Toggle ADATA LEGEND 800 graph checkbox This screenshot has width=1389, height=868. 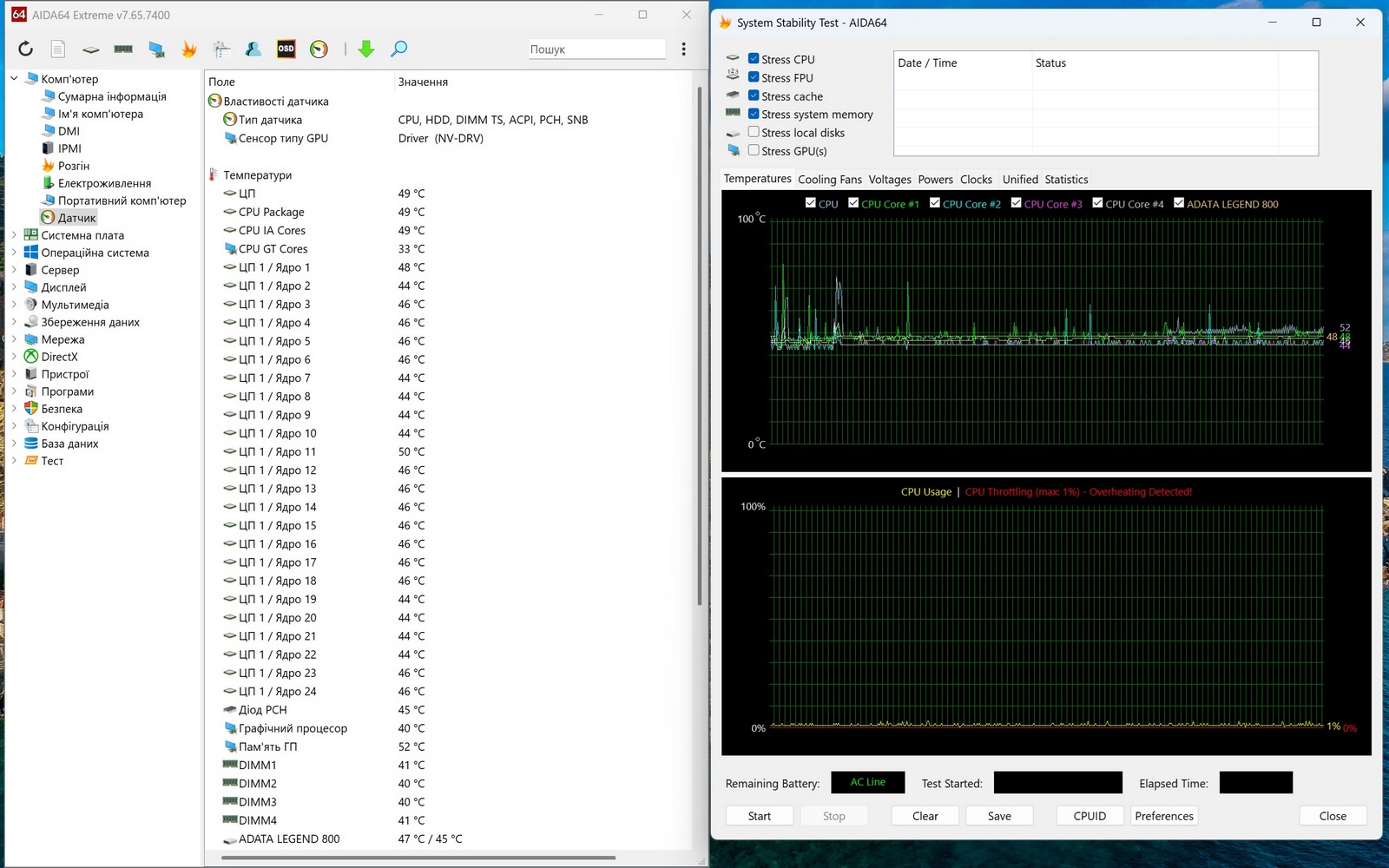(1179, 203)
